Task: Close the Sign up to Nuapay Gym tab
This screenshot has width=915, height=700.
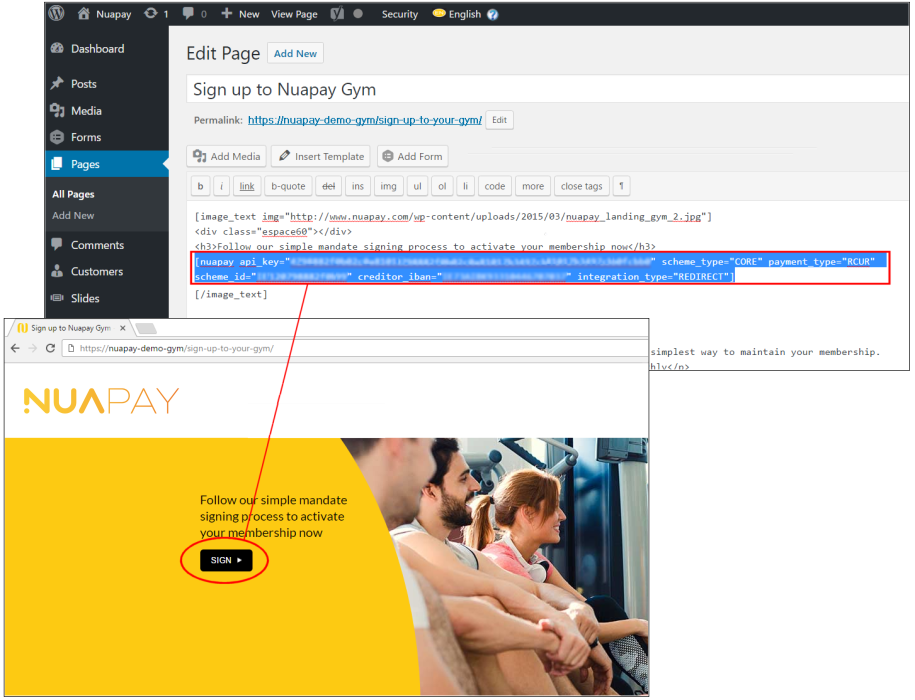Action: coord(123,328)
